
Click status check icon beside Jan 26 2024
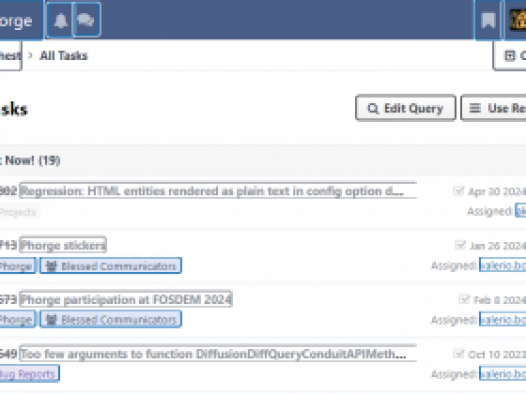(460, 245)
